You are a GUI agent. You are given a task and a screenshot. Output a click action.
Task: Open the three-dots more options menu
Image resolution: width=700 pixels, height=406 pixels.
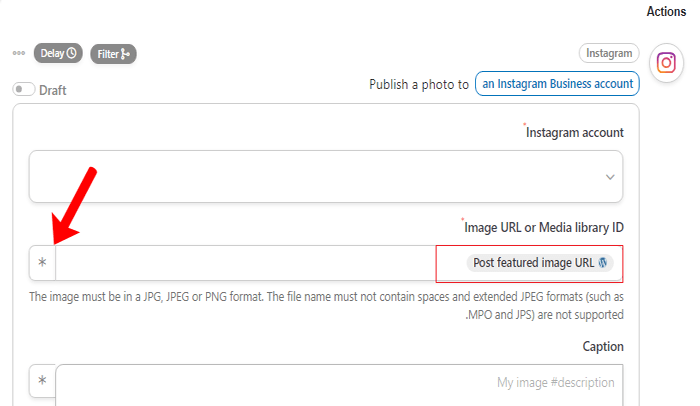[19, 53]
